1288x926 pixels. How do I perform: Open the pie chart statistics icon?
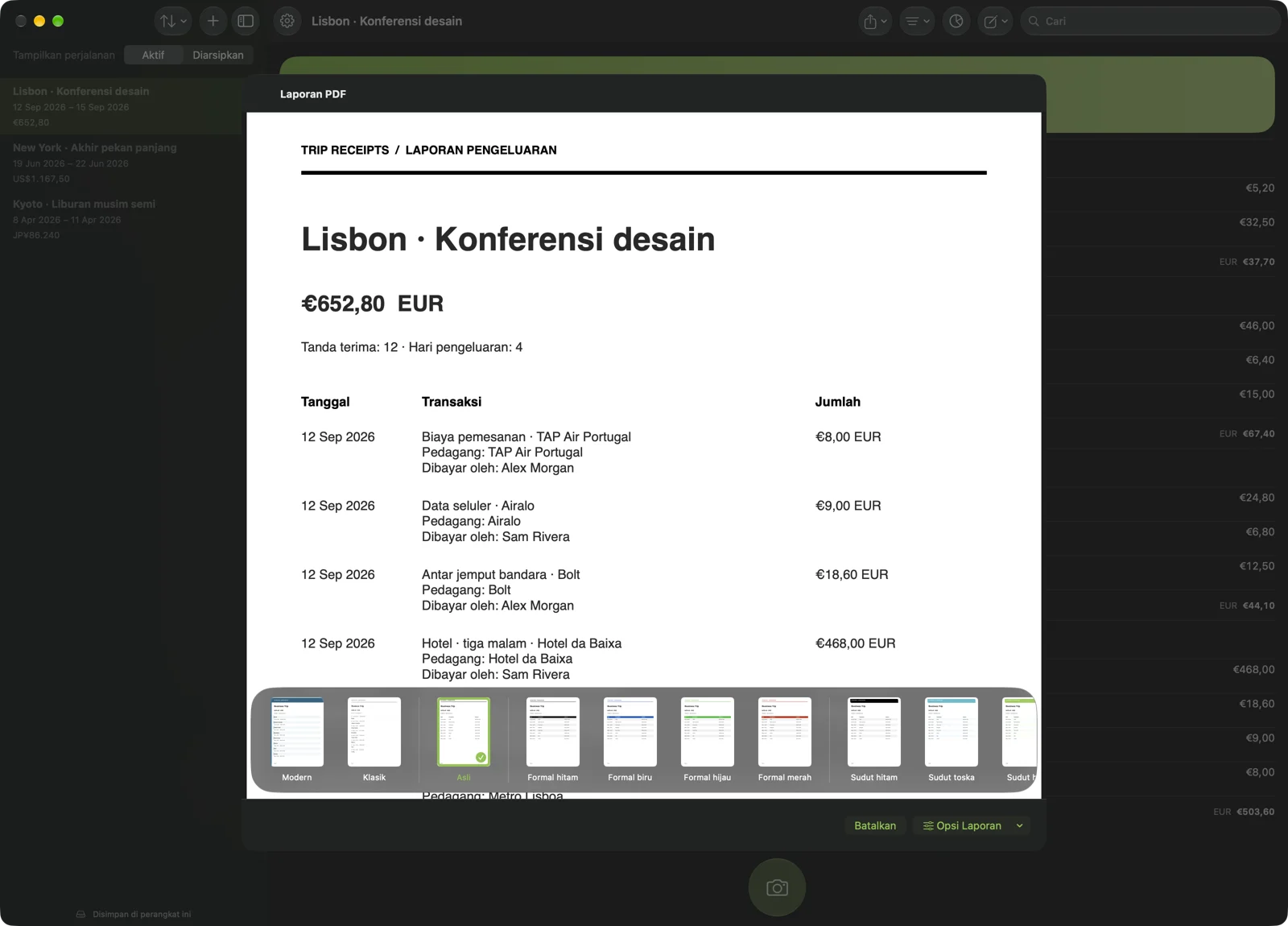[x=956, y=22]
